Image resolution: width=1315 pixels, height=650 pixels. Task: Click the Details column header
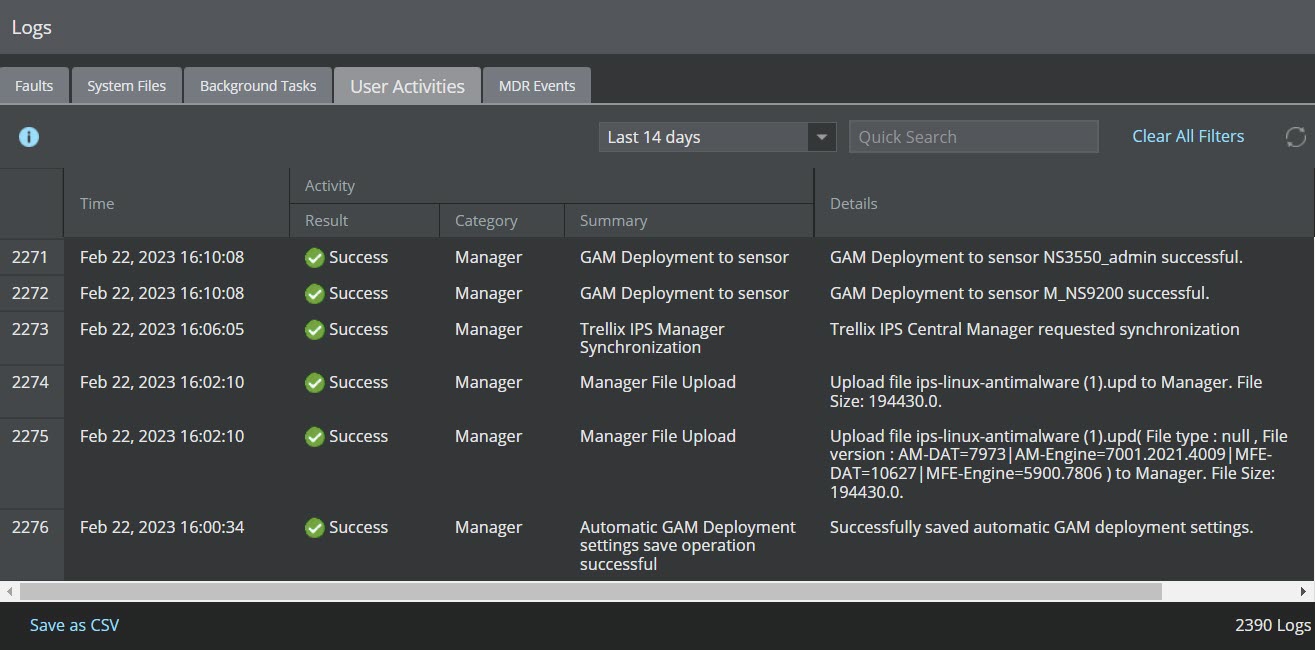click(x=1065, y=203)
